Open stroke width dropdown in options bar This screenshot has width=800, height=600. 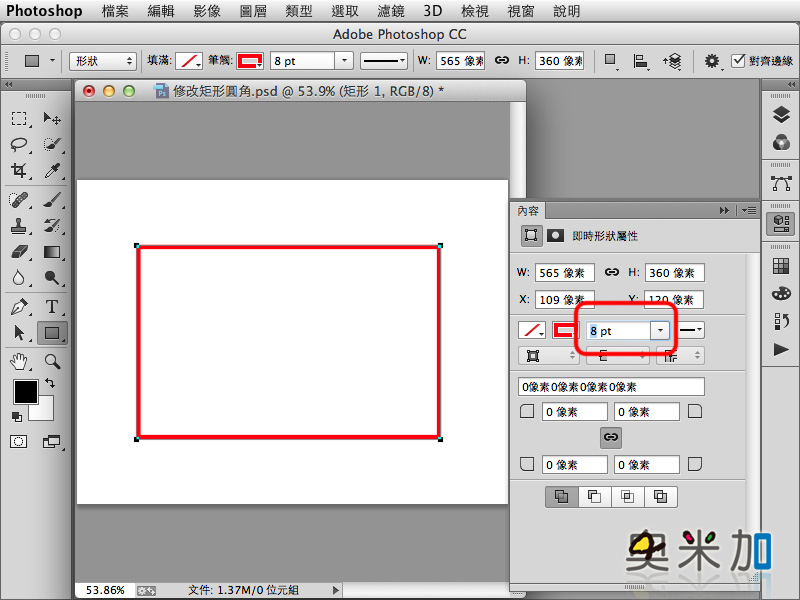[344, 61]
